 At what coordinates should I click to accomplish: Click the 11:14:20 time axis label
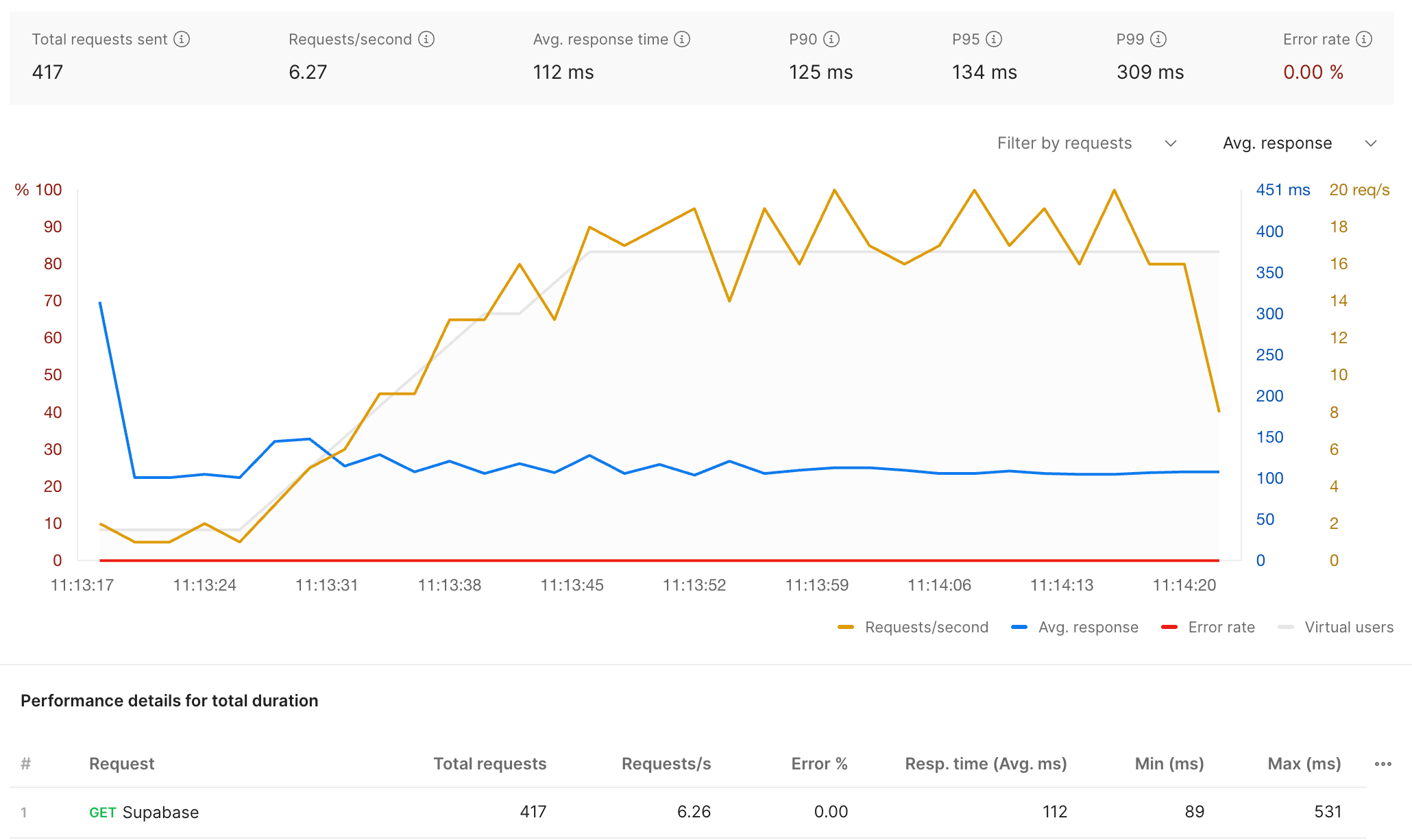pos(1184,585)
